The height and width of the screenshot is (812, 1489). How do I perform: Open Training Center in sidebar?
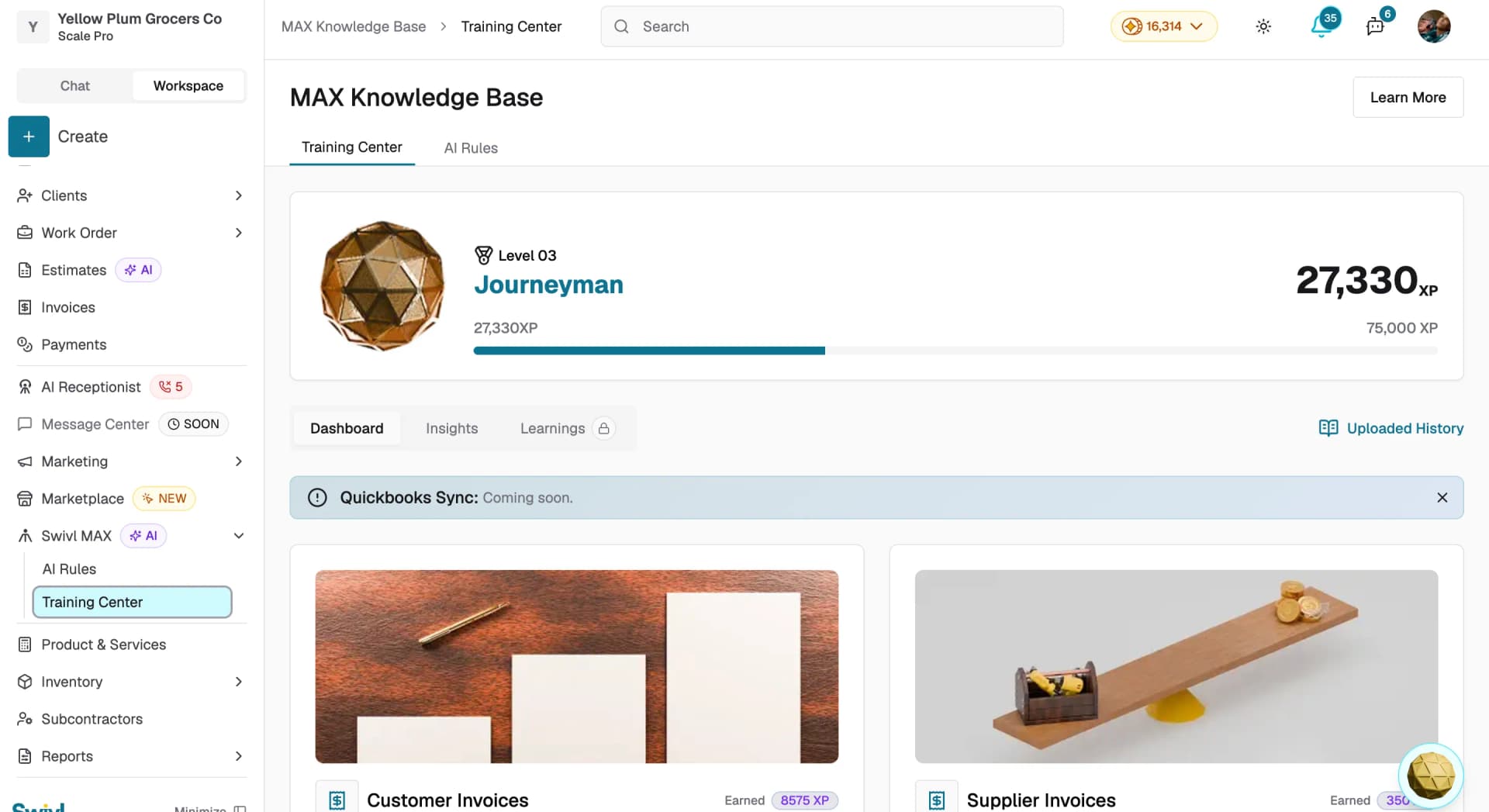(x=132, y=603)
